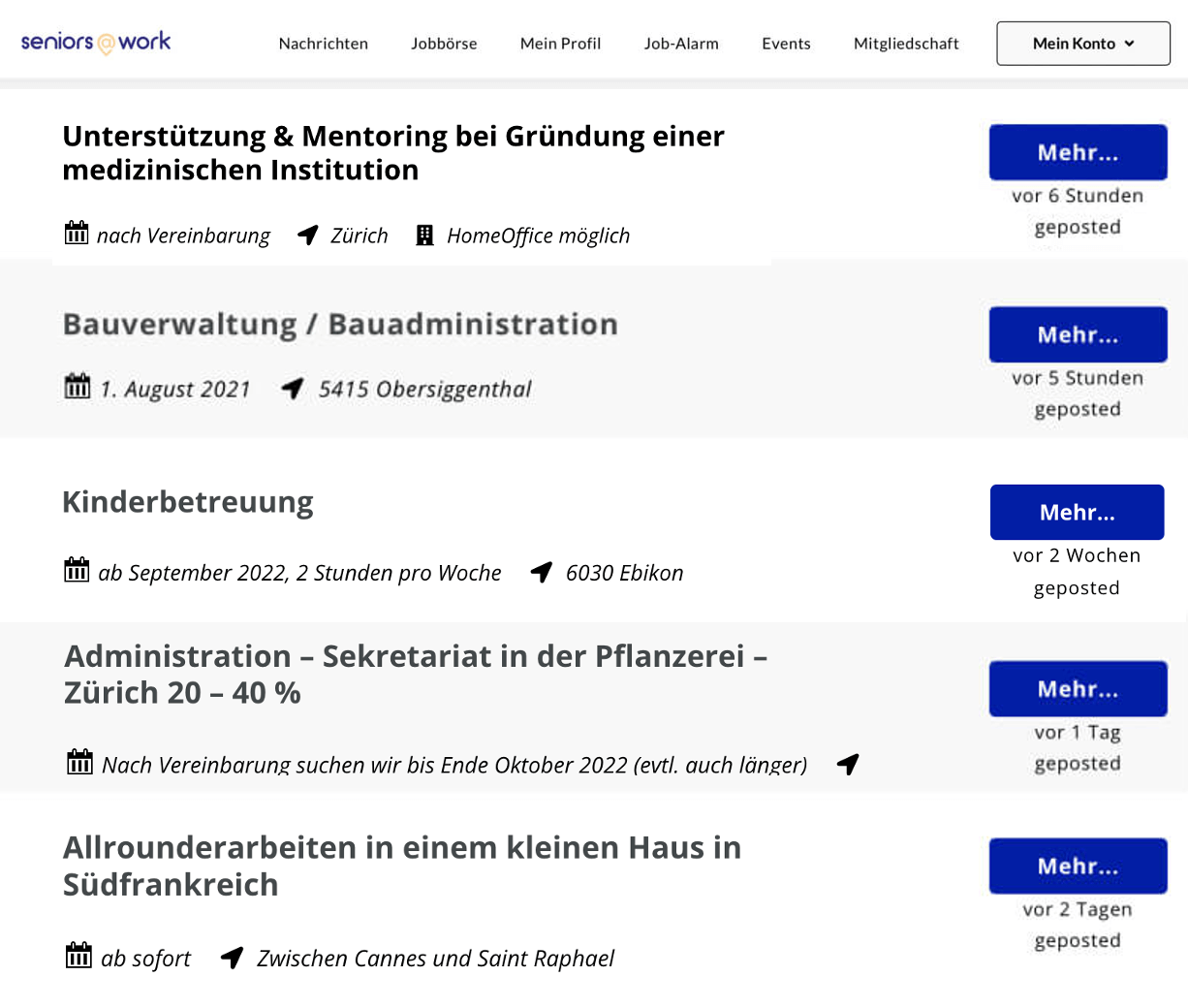Click Mehr... for the Bauverwaltung job
This screenshot has width=1188, height=1008.
[1079, 334]
